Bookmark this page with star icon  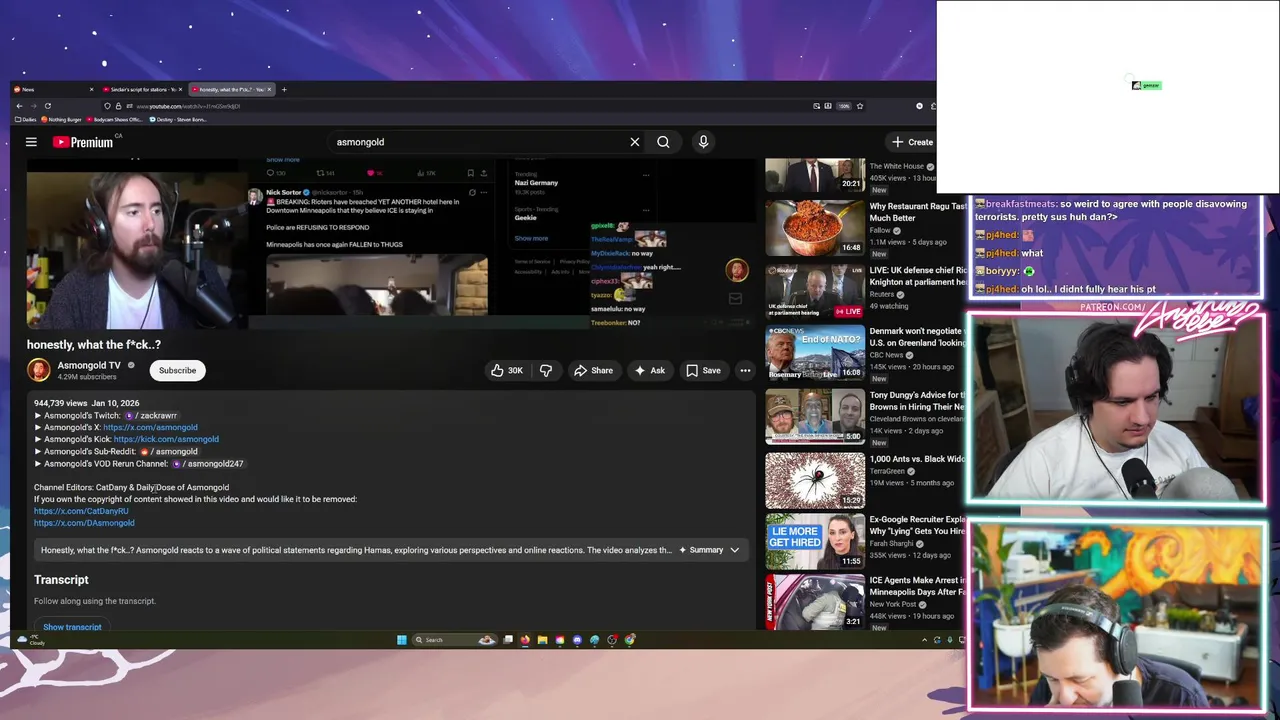coord(859,105)
